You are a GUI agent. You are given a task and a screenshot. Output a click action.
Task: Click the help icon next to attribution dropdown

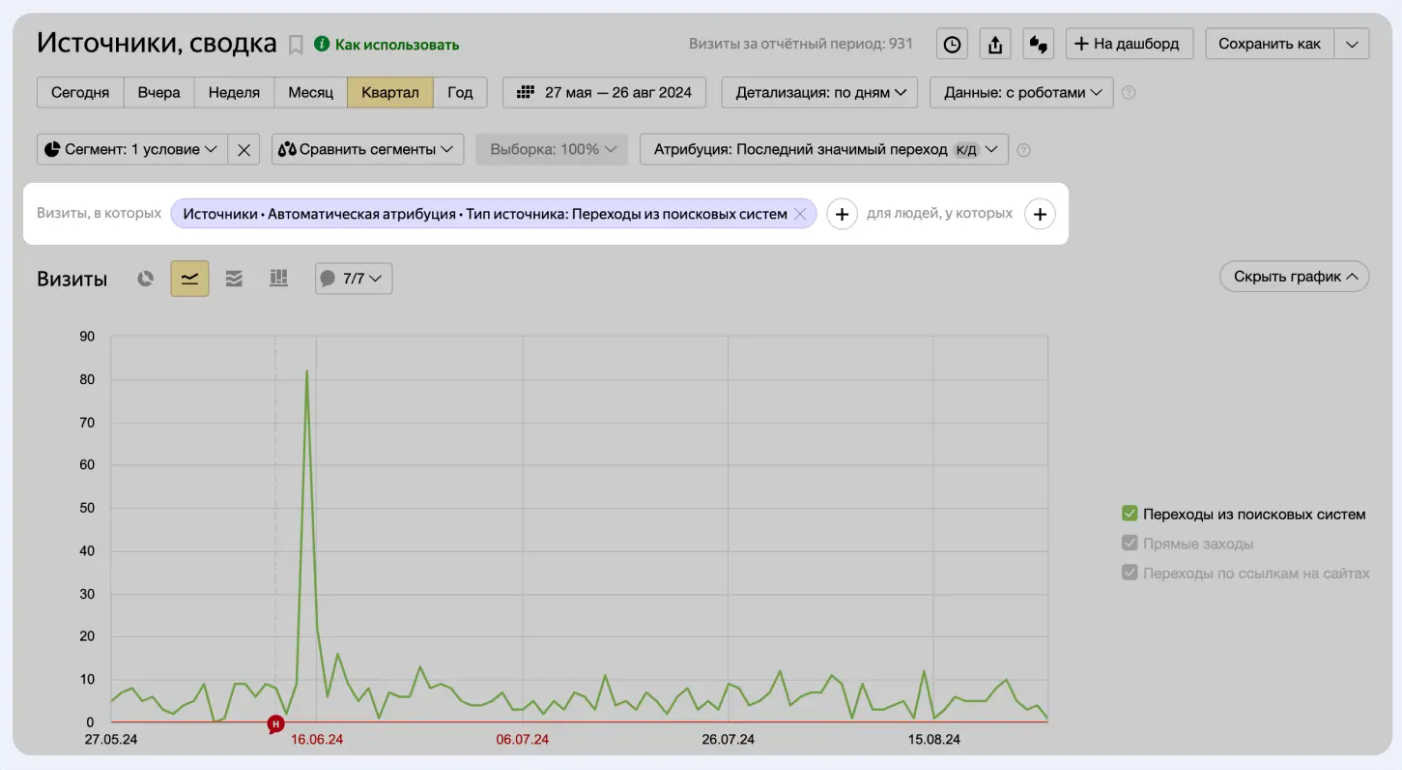coord(1023,150)
